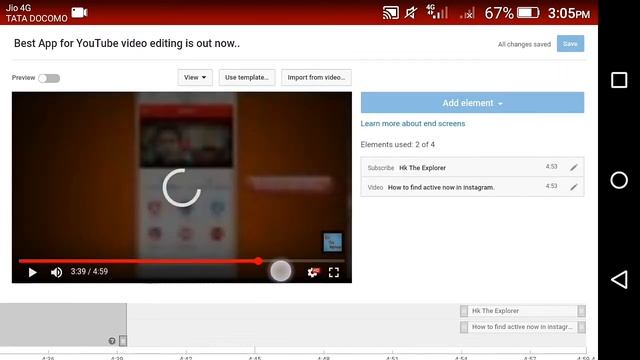This screenshot has height=360, width=640.
Task: Click the Save button
Action: click(x=570, y=44)
